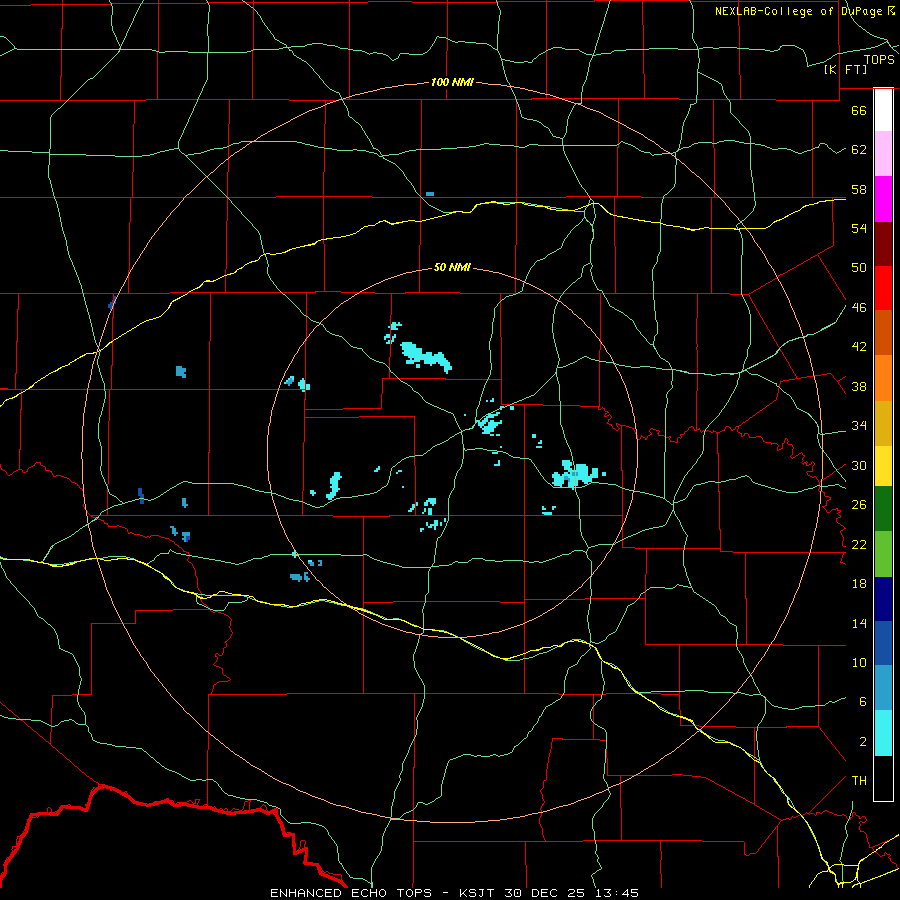Click the TOPS legend title
Viewport: 900px width, 900px height.
pyautogui.click(x=879, y=60)
